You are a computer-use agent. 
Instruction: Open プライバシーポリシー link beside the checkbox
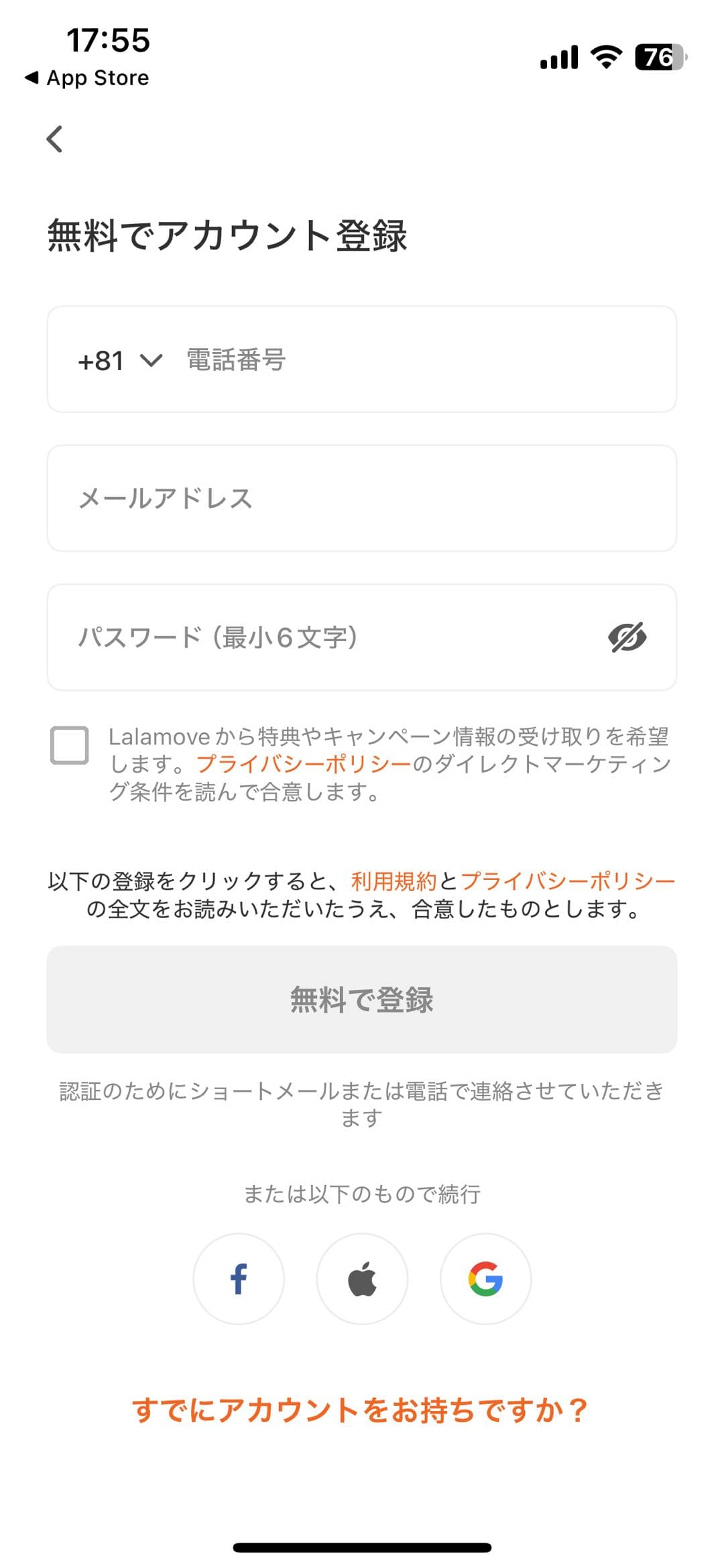point(303,764)
